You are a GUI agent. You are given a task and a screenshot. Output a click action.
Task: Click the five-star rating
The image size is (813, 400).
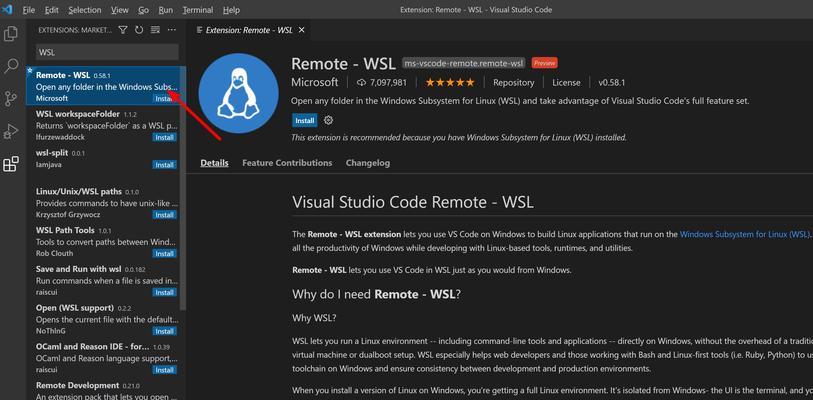click(450, 82)
